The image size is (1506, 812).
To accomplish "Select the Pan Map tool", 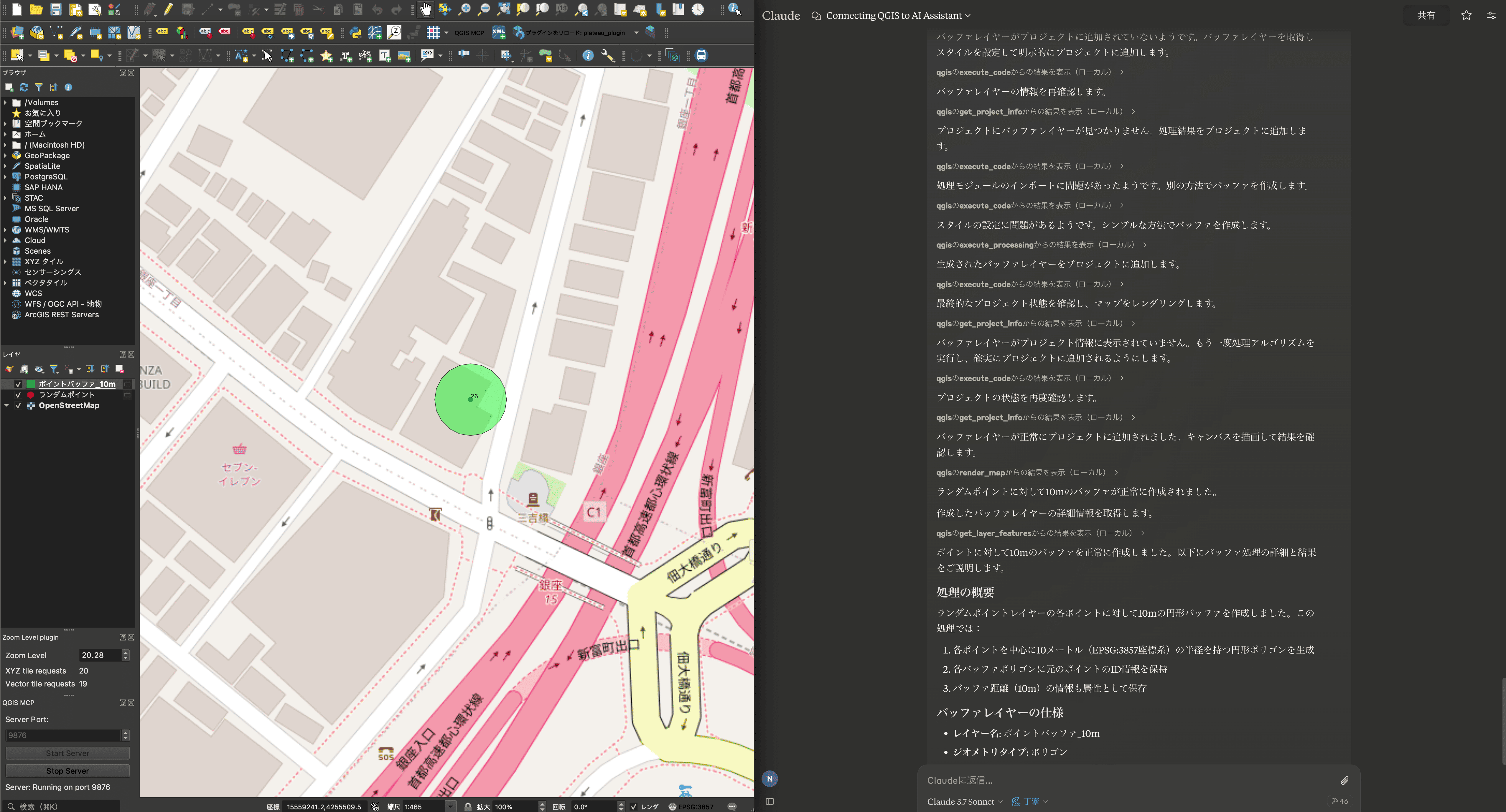I will coord(425,10).
